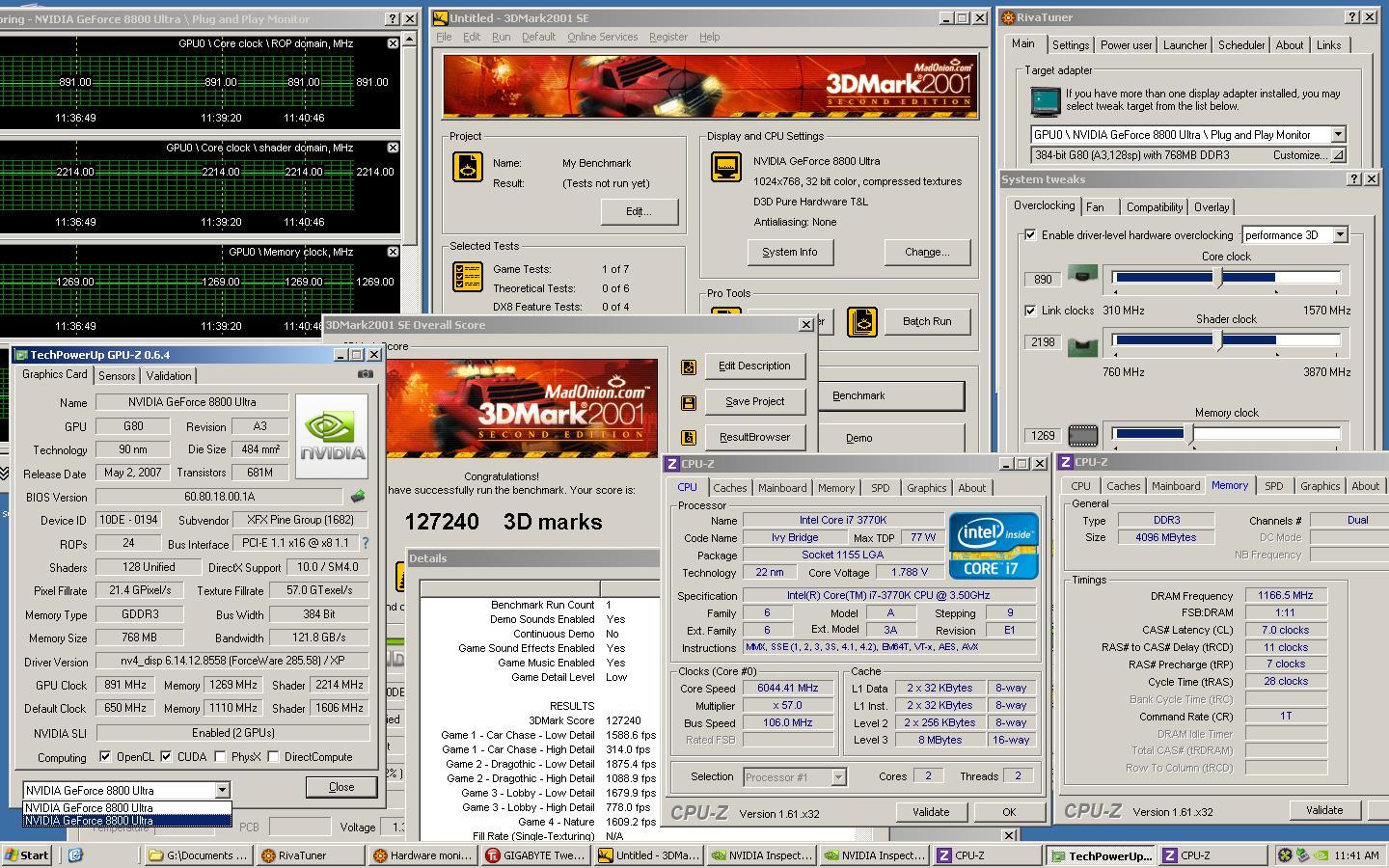Screen dimensions: 1389x868
Task: Click the System Info button
Action: click(x=790, y=253)
